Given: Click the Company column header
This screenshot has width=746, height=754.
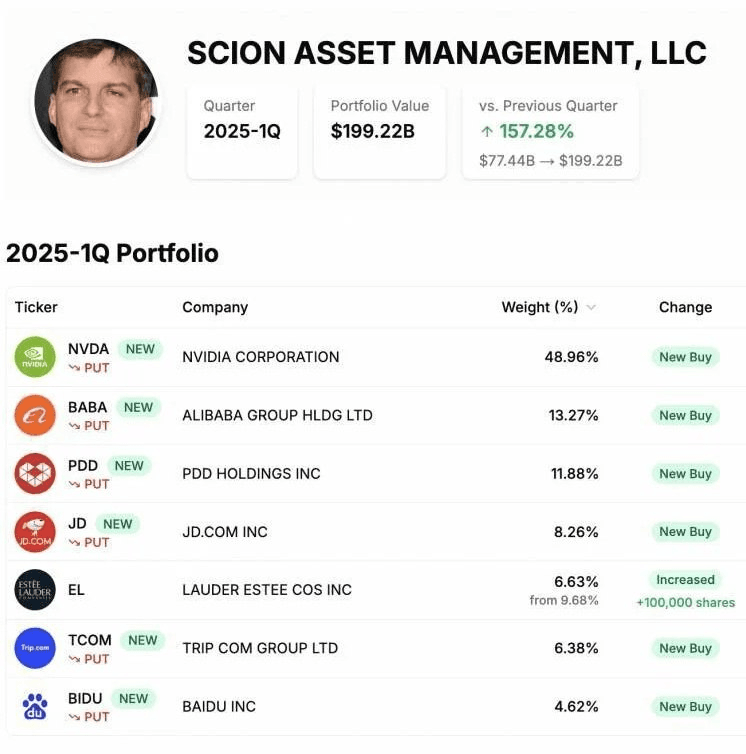Looking at the screenshot, I should 215,307.
